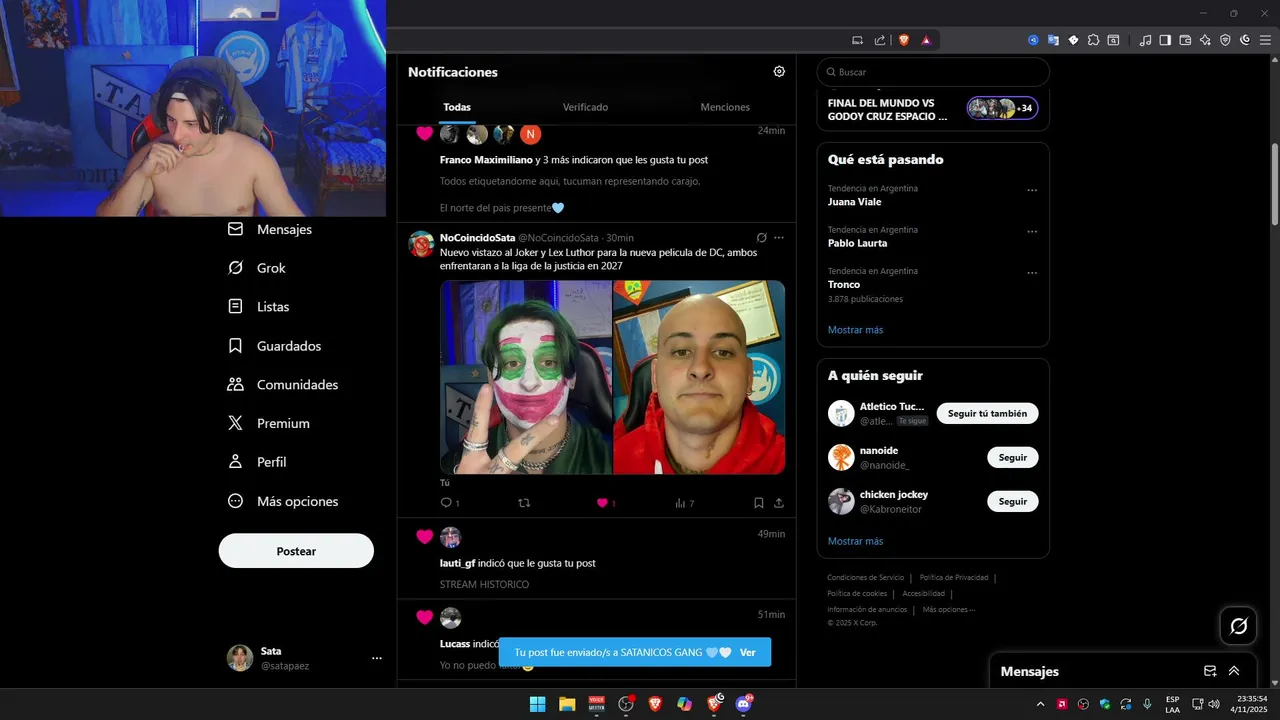Open File Explorer from the taskbar

[567, 704]
